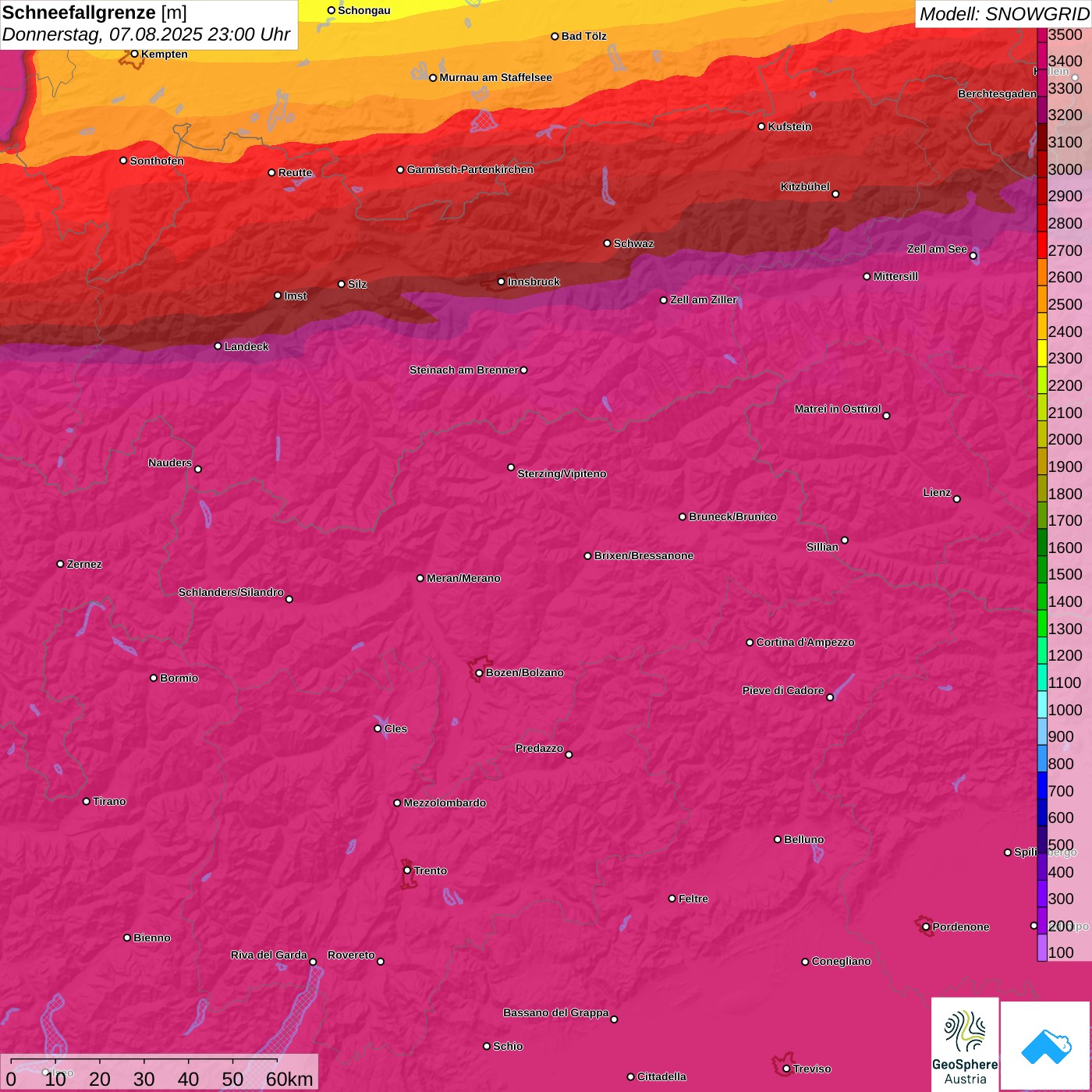Click the 100 m violet legend swatch
The height and width of the screenshot is (1092, 1092).
pyautogui.click(x=1042, y=948)
